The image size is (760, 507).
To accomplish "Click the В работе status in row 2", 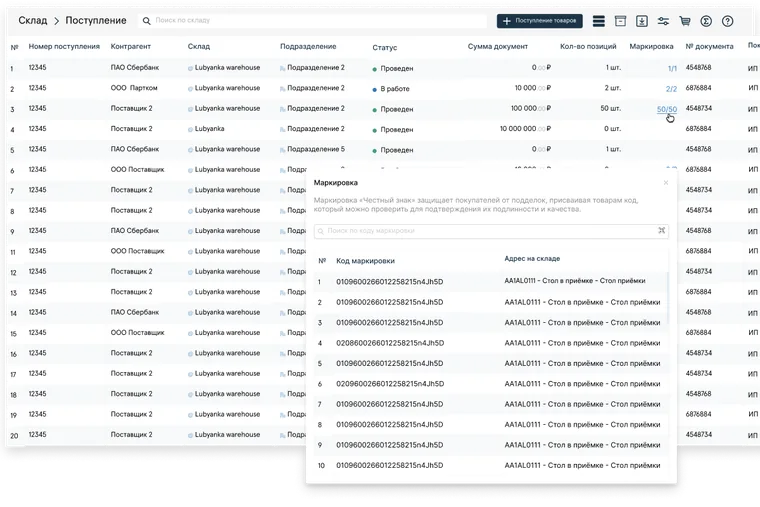I will [x=395, y=89].
